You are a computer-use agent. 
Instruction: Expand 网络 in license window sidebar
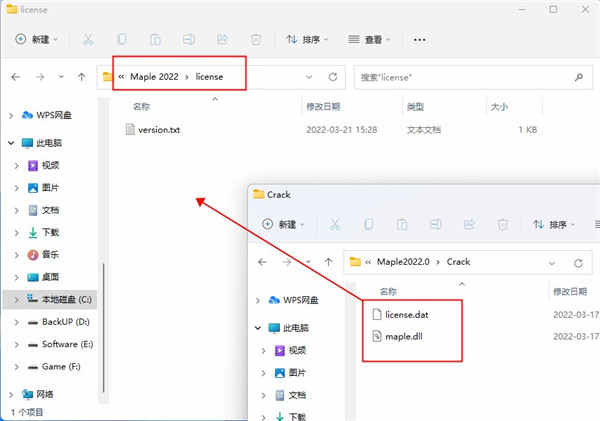[11, 394]
